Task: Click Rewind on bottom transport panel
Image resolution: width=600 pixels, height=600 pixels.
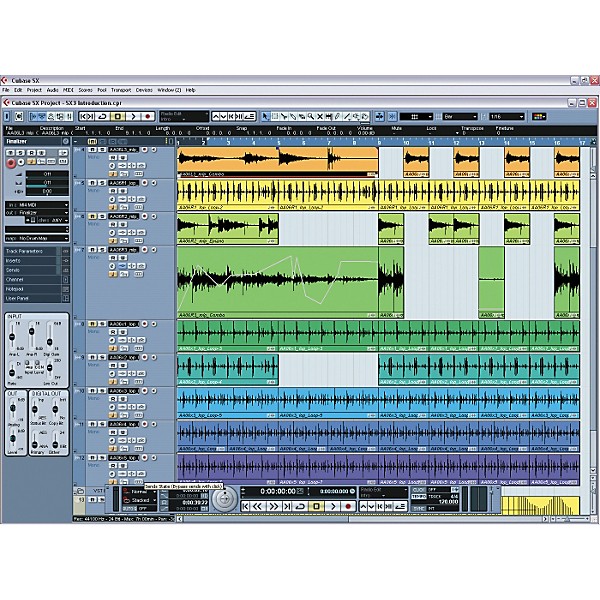Action: coord(258,507)
